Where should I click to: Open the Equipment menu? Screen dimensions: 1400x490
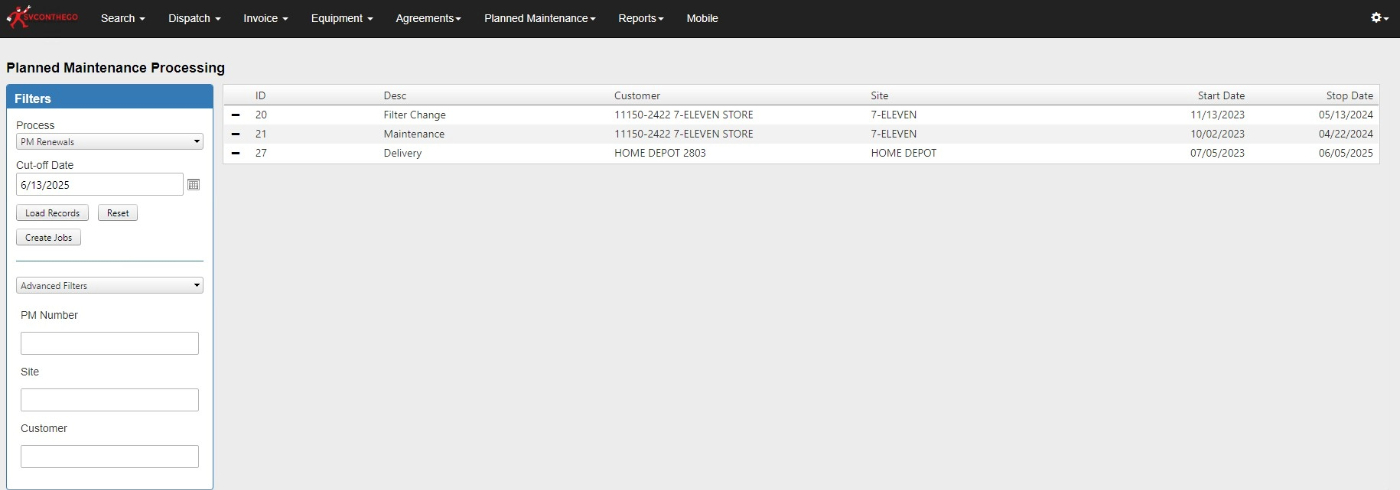coord(341,18)
